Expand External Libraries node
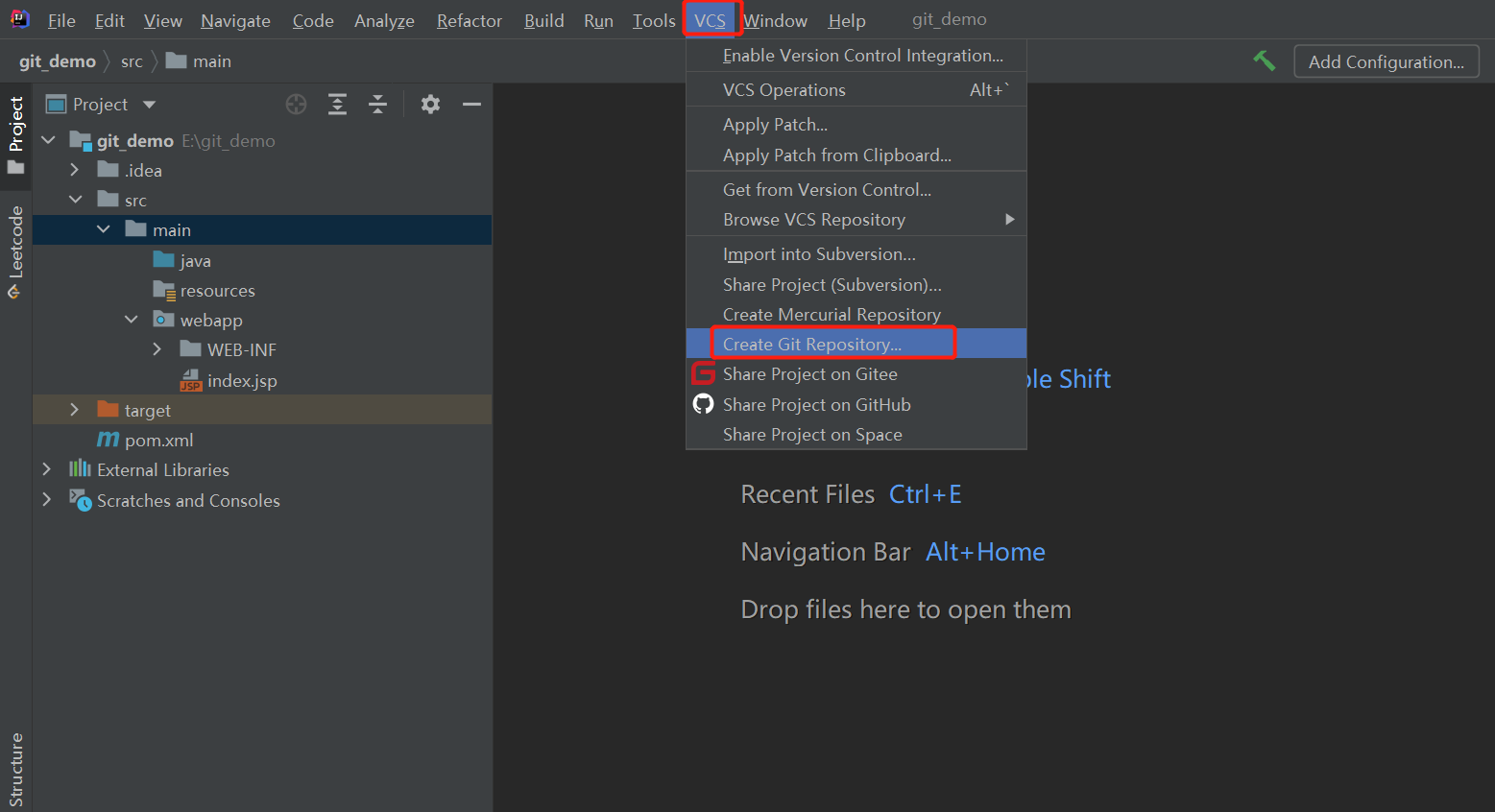This screenshot has width=1495, height=812. (47, 468)
